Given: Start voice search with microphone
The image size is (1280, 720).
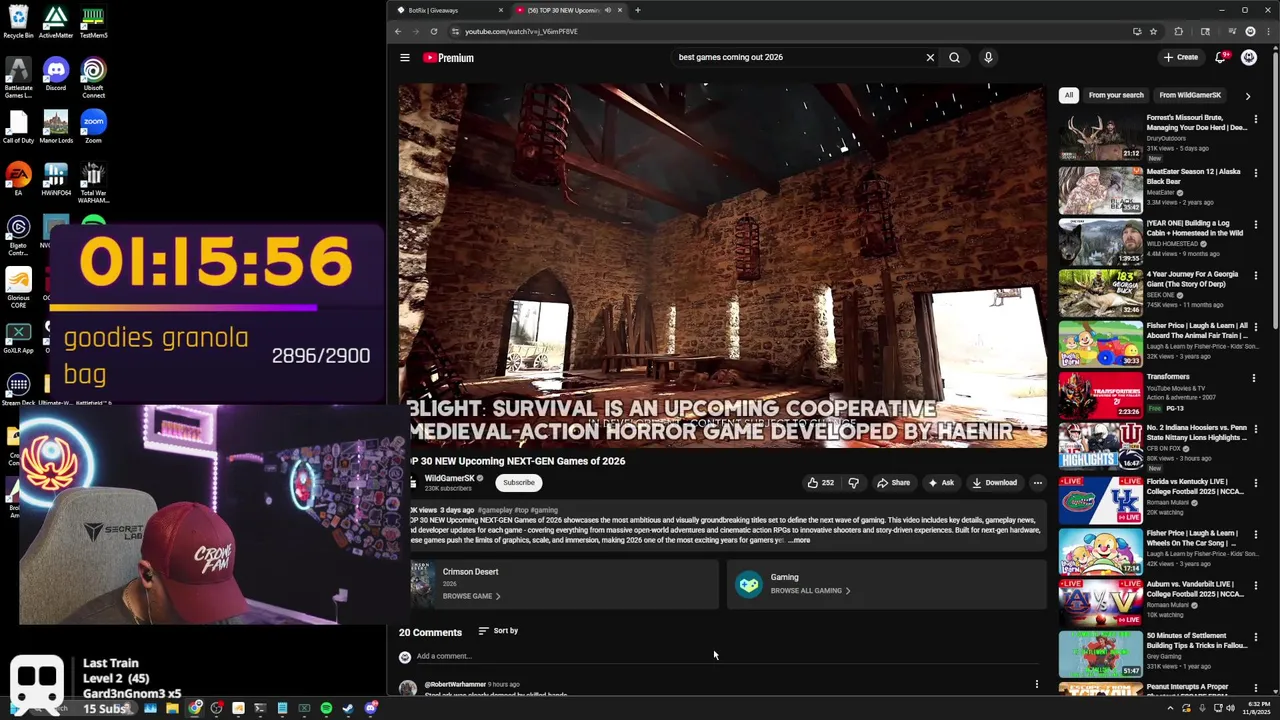Looking at the screenshot, I should (x=988, y=57).
